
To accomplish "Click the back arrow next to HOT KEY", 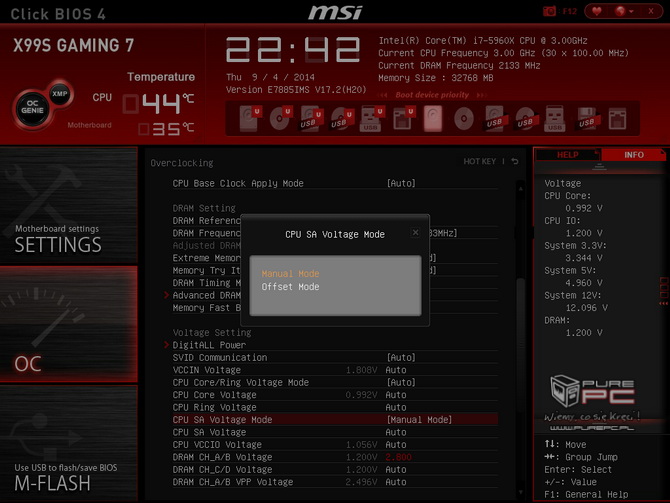I will 515,161.
